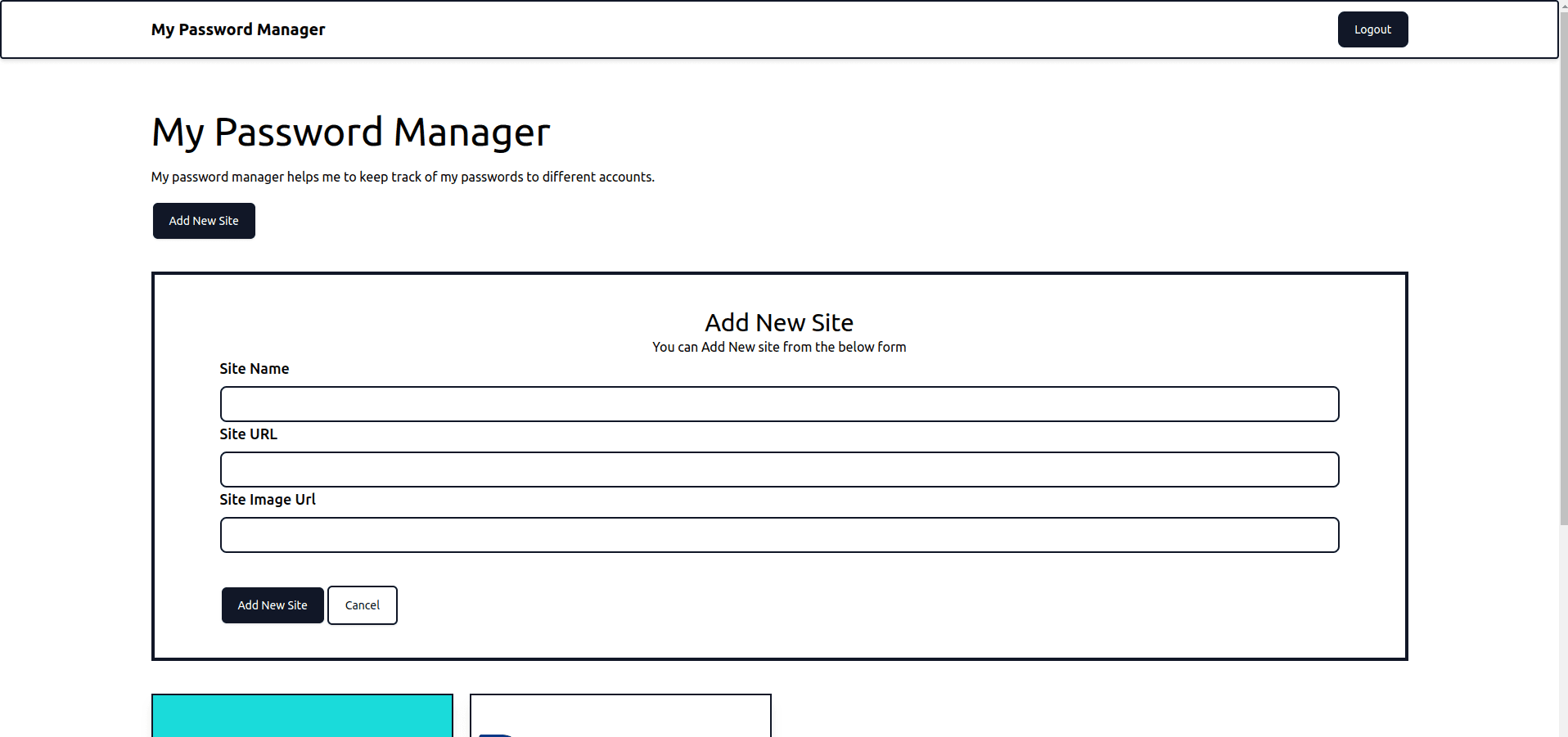The image size is (1568, 737).
Task: Focus the Site Name input field
Action: [778, 404]
